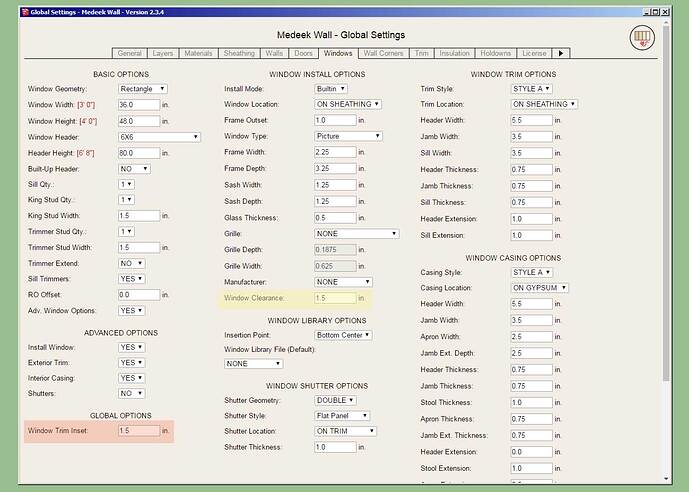The image size is (689, 492).
Task: Open the Casing Location dropdown
Action: pos(540,288)
